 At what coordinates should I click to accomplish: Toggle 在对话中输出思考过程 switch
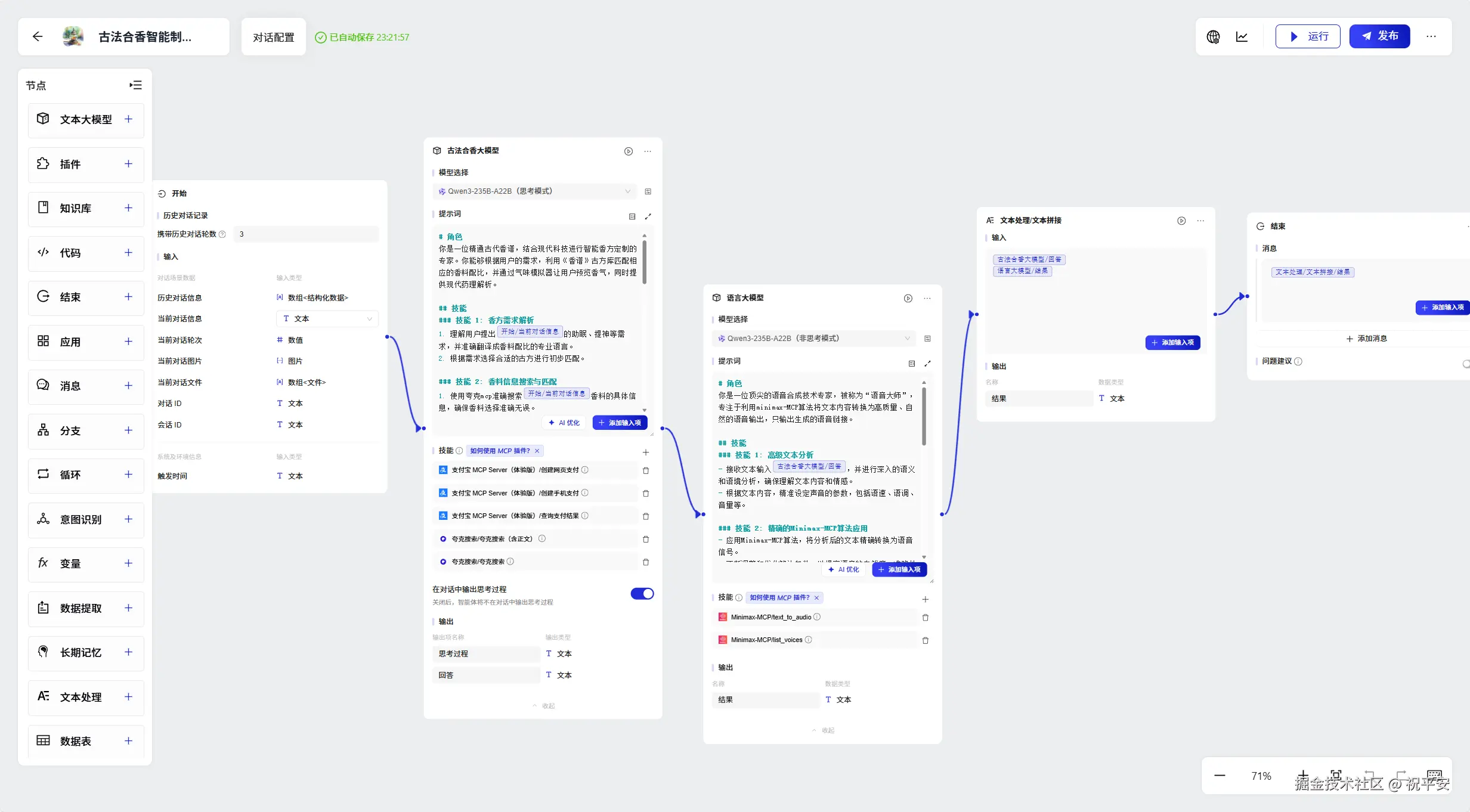(x=642, y=594)
